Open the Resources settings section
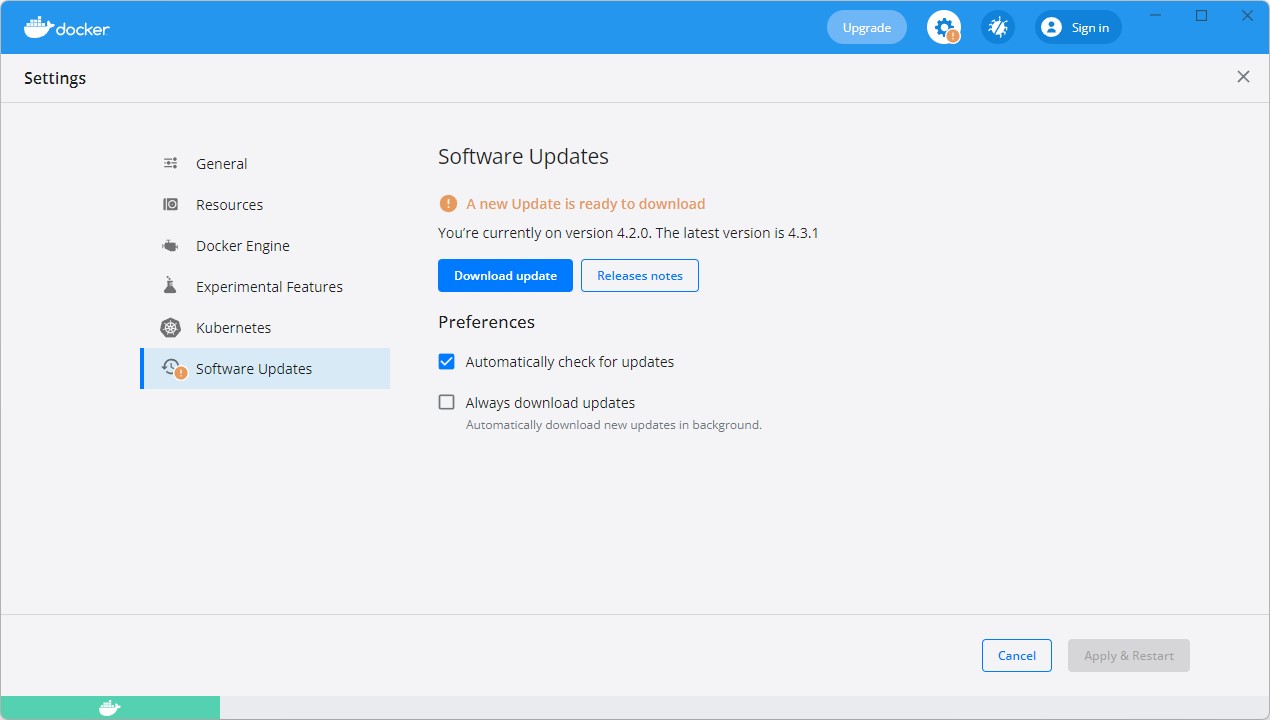 click(x=230, y=204)
